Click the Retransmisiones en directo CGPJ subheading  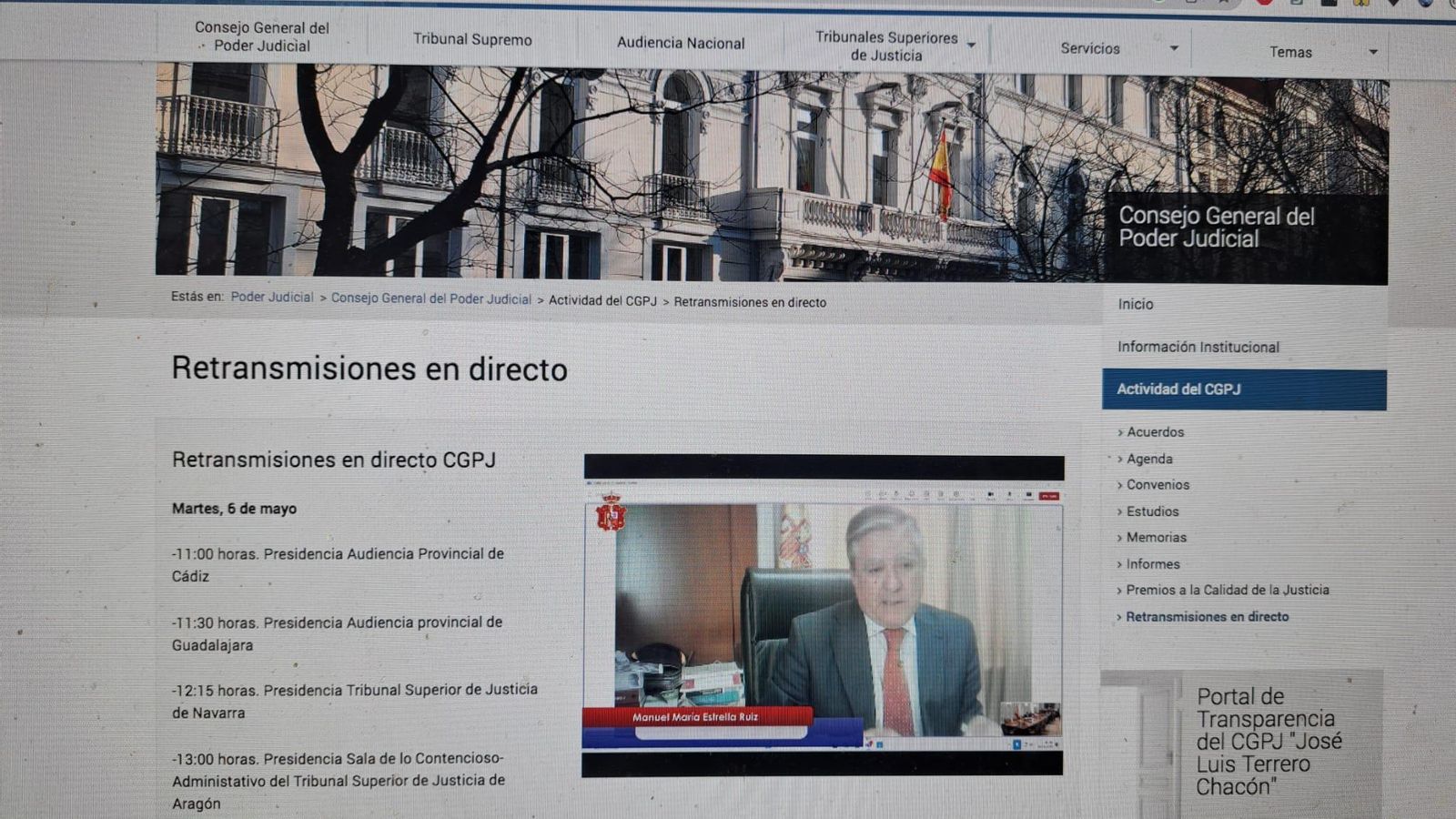coord(334,460)
